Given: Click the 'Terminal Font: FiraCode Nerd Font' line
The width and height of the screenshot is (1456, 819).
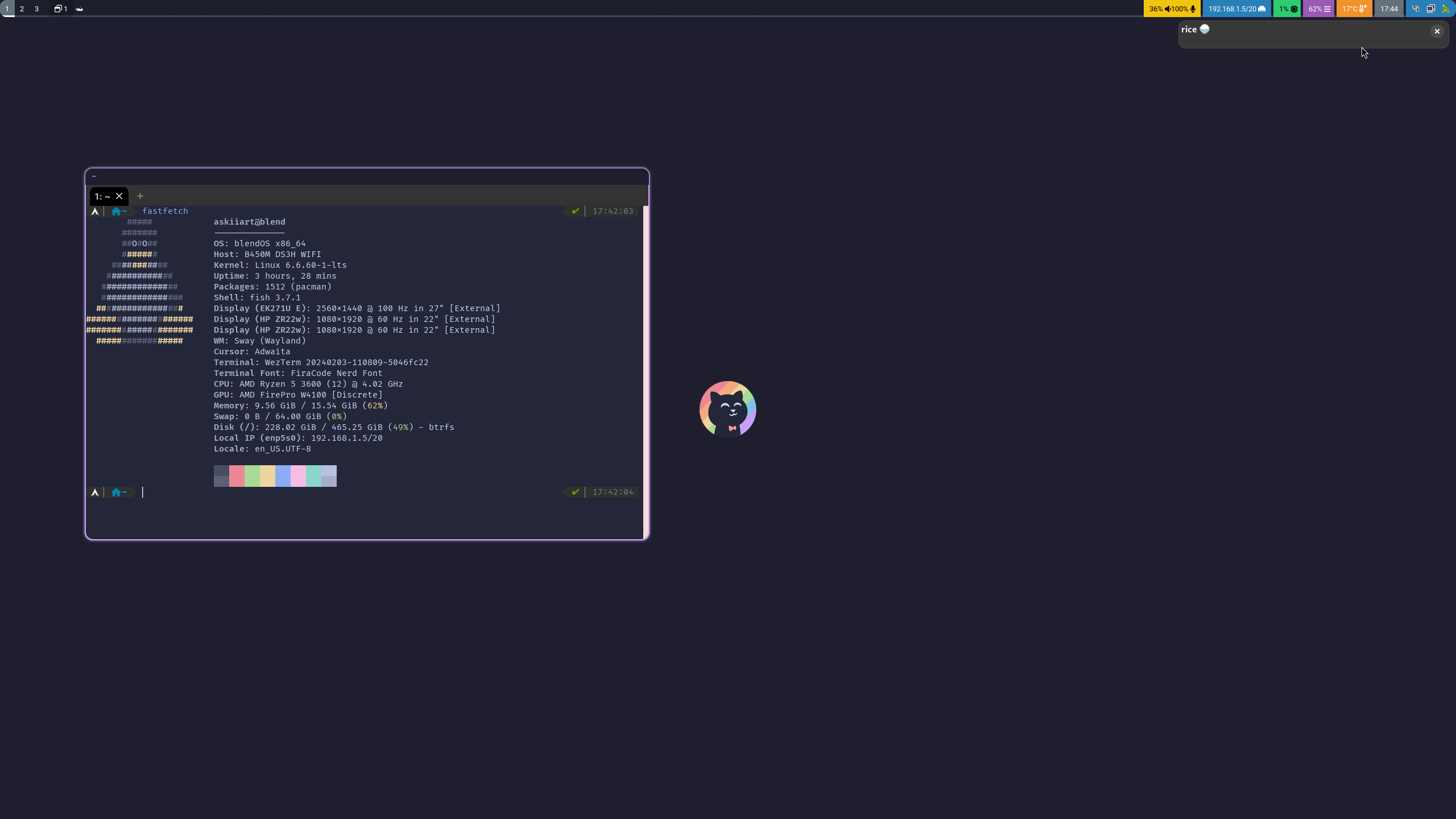Looking at the screenshot, I should coord(298,373).
